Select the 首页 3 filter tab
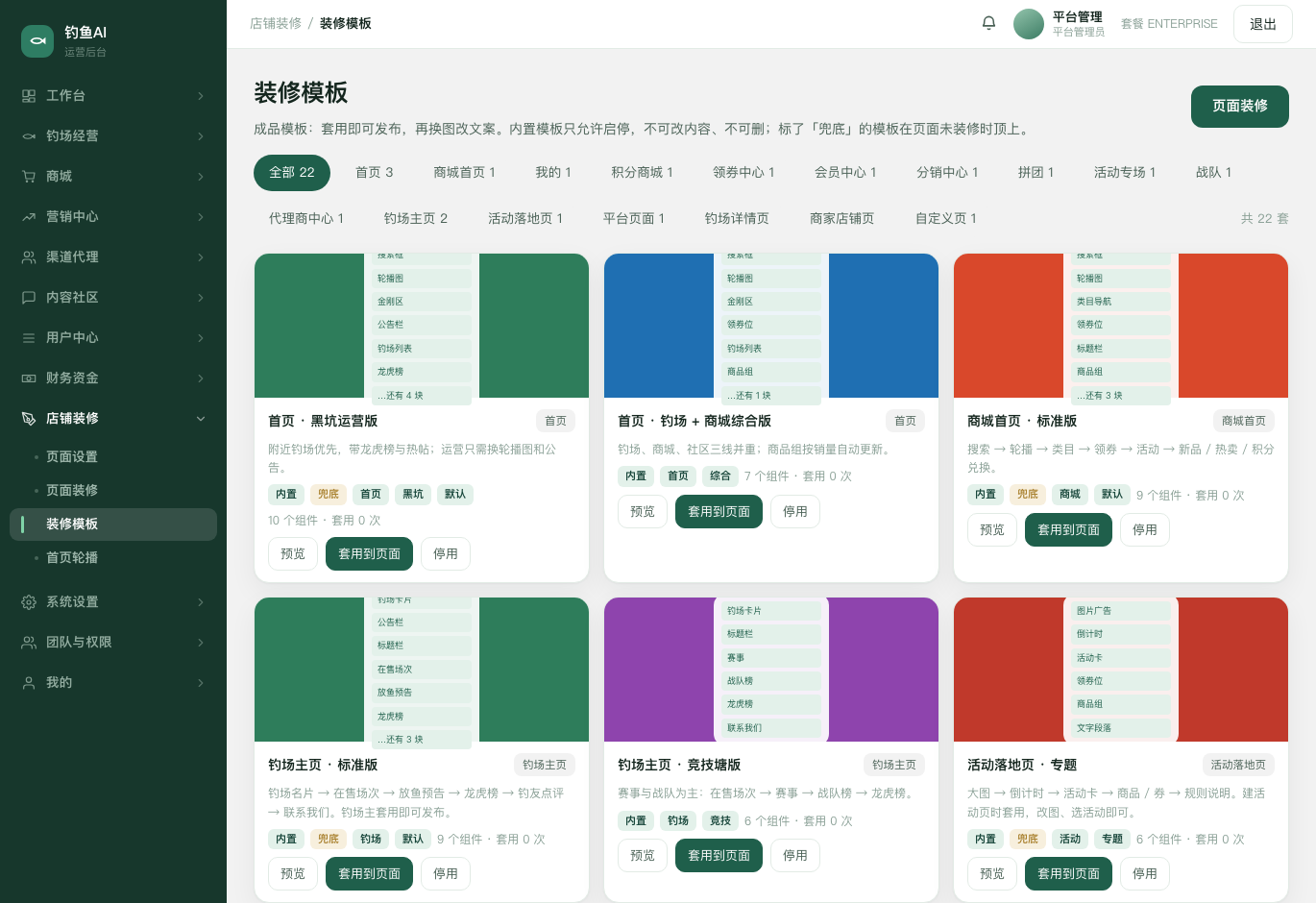The image size is (1316, 903). 375,173
